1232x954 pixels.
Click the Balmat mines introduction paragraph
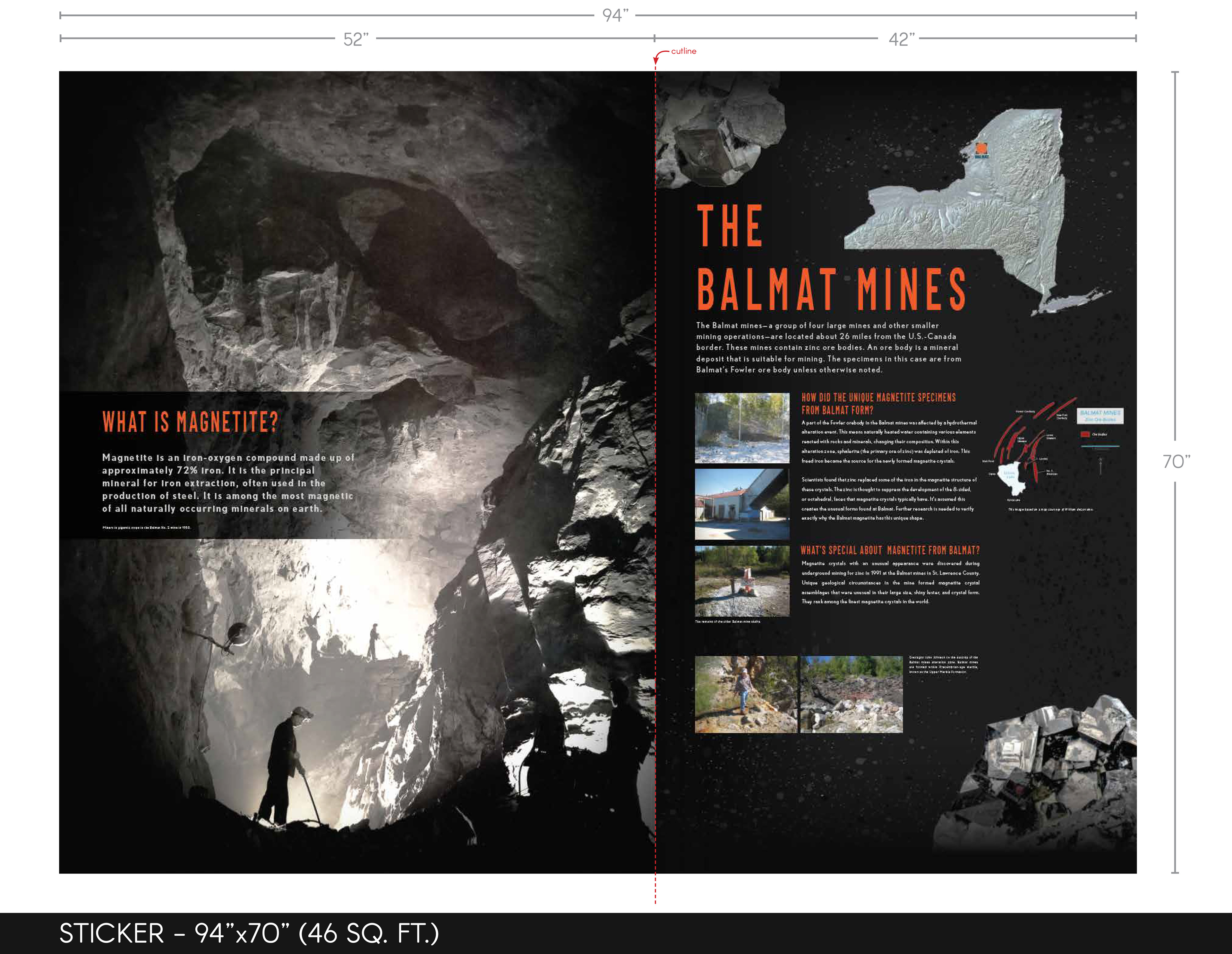tap(828, 347)
